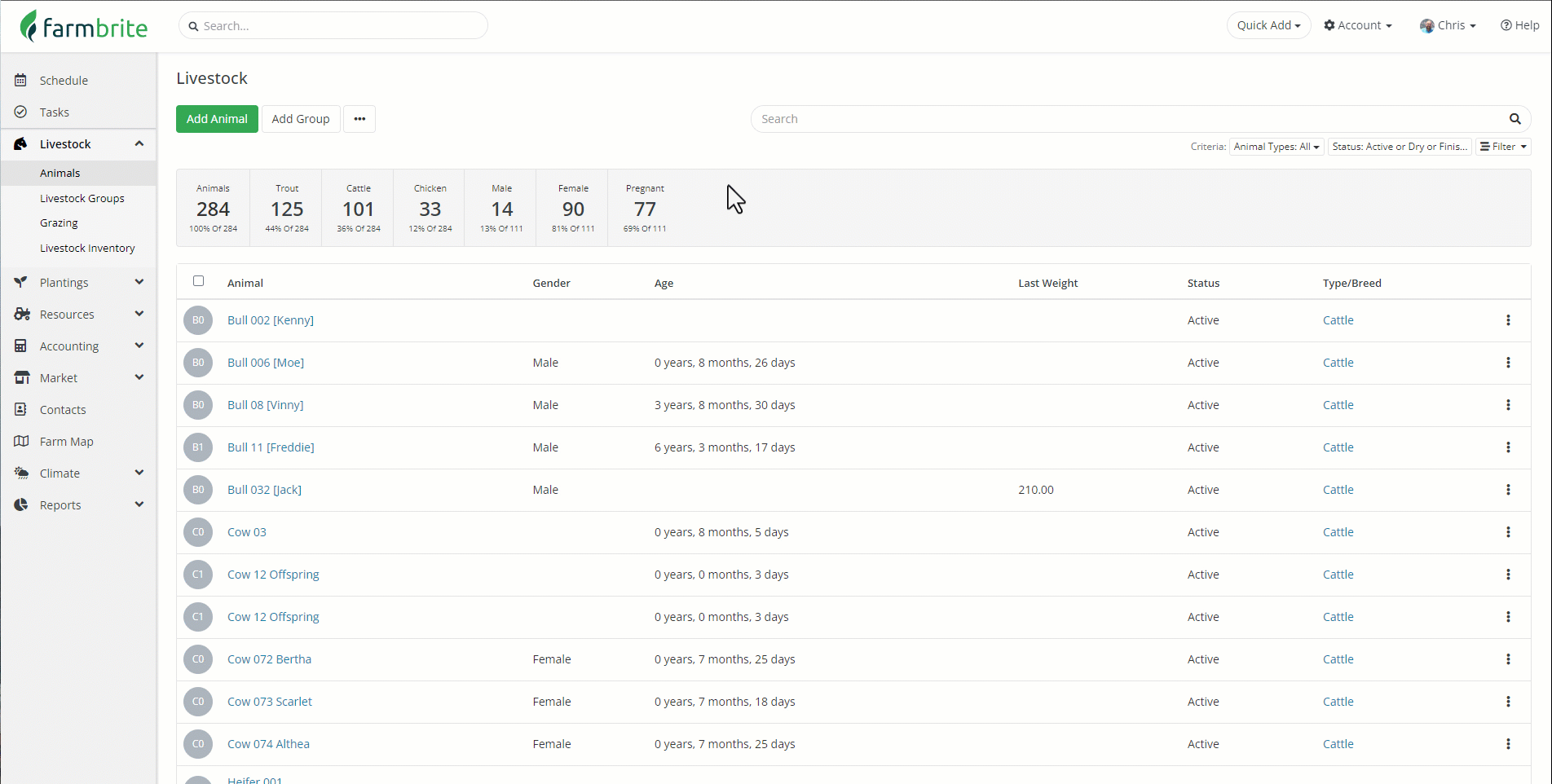
Task: Click the livestock Search input field
Action: (1129, 119)
